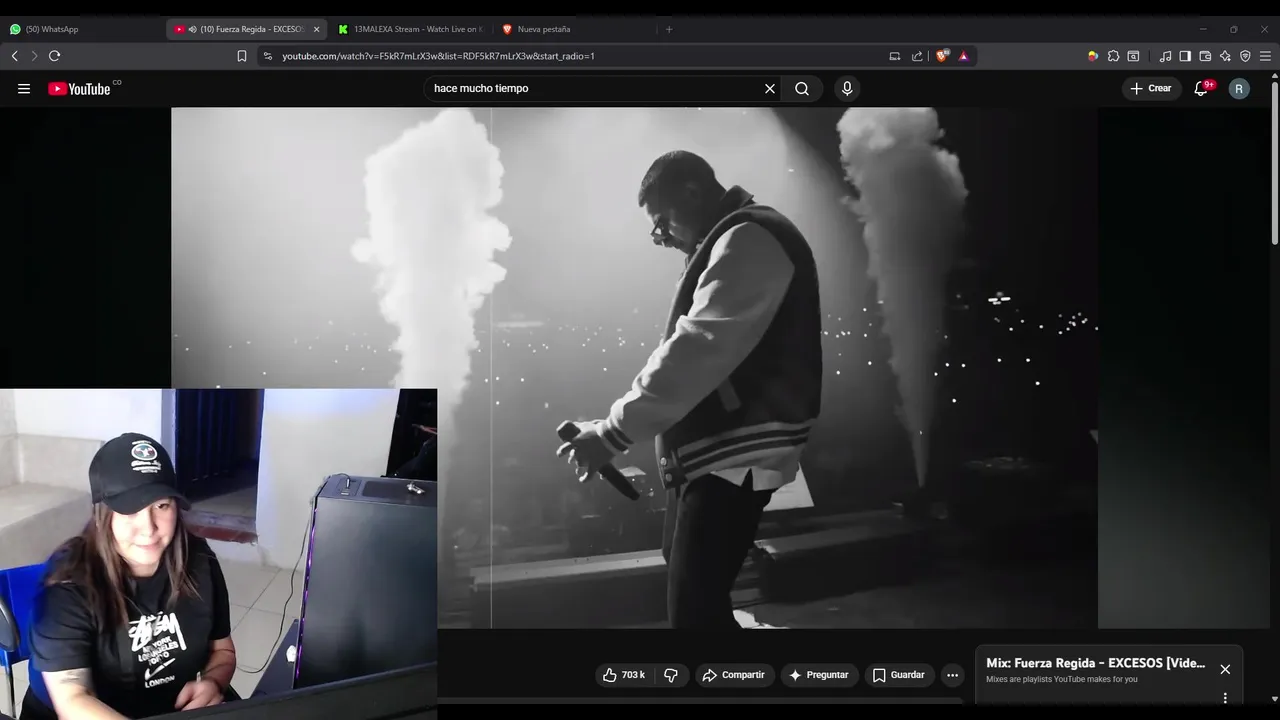
Task: Bookmark this page in the address bar
Action: pos(242,56)
